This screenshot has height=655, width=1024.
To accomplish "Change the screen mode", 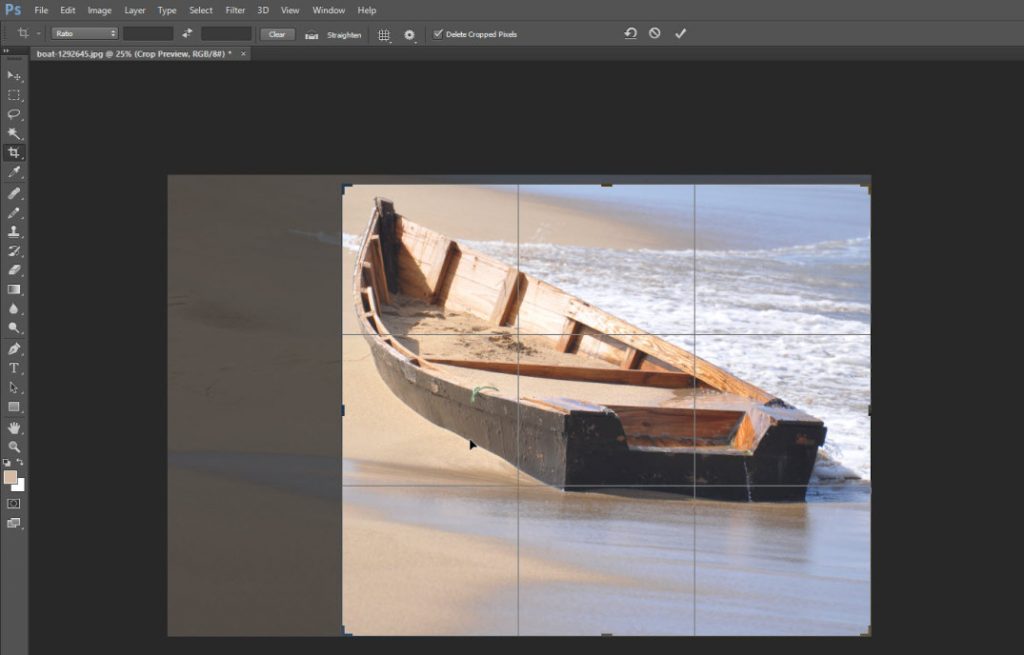I will (14, 523).
